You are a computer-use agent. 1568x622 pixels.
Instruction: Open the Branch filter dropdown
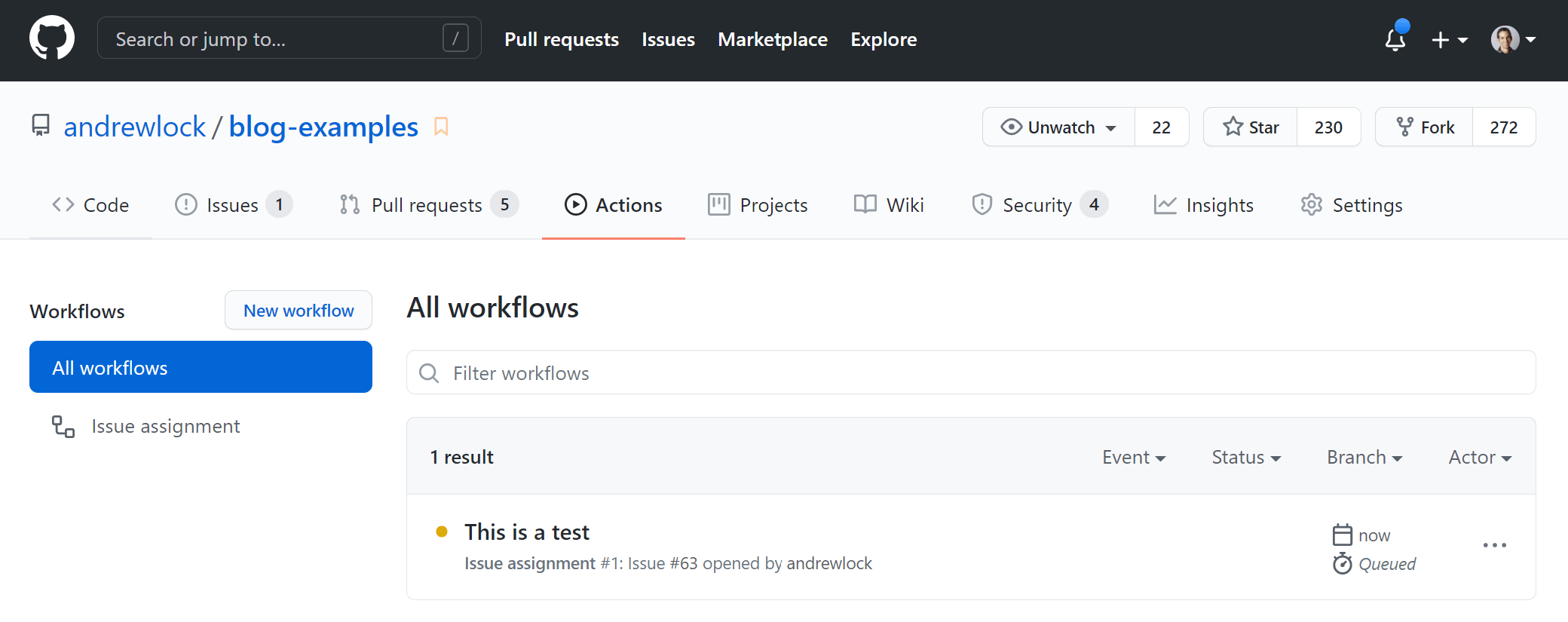1364,457
